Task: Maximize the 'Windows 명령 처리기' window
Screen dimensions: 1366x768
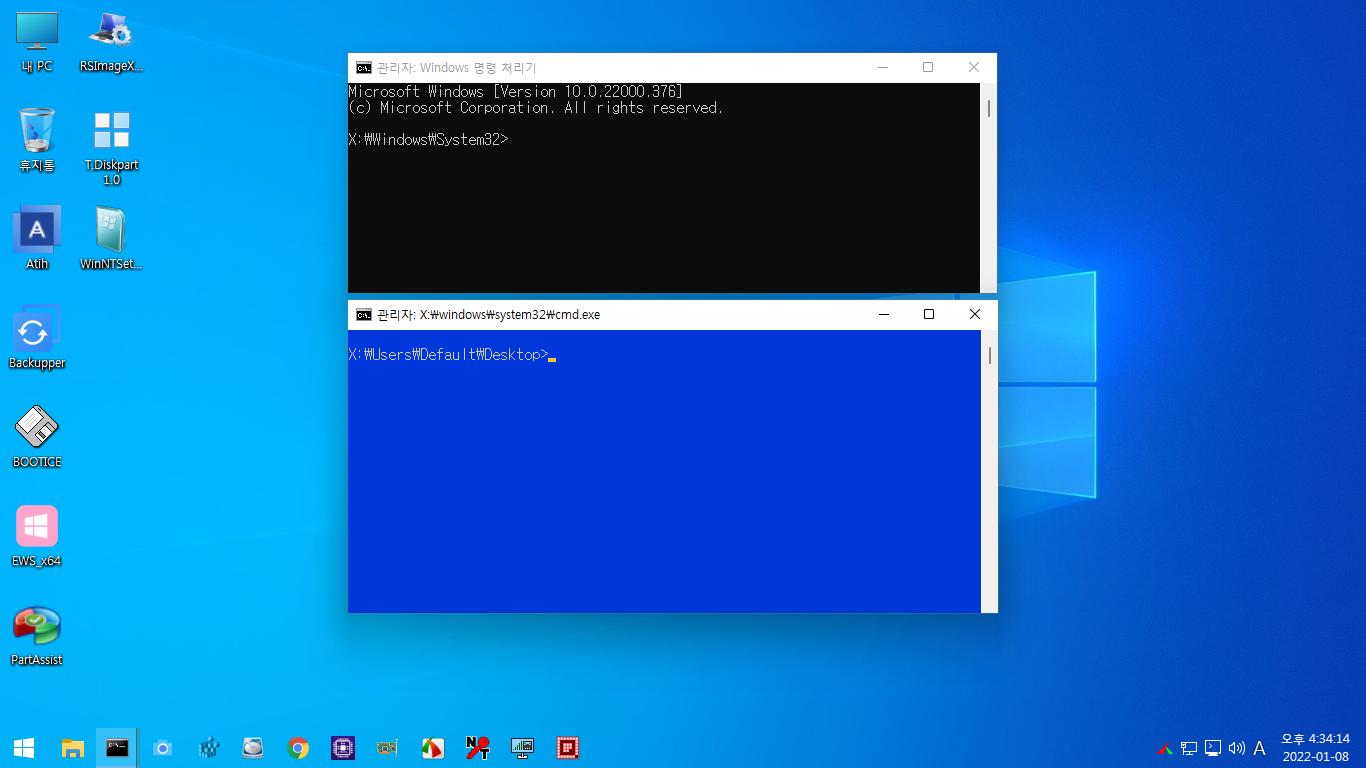Action: [928, 68]
